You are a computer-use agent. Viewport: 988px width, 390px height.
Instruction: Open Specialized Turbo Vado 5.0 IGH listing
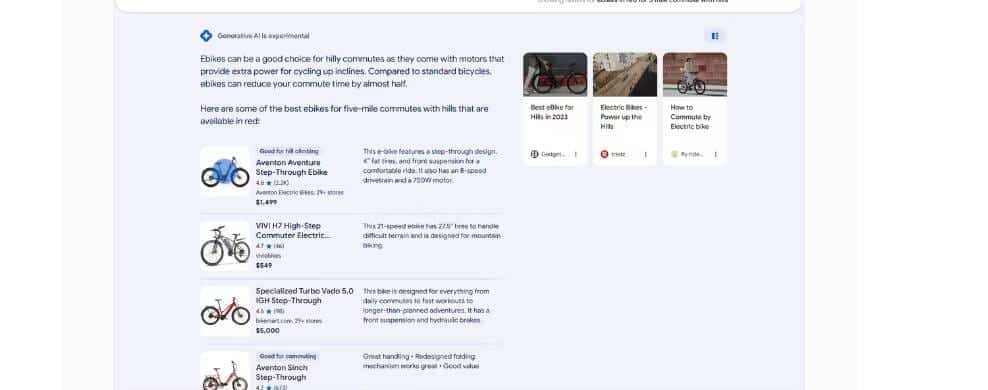click(x=304, y=296)
